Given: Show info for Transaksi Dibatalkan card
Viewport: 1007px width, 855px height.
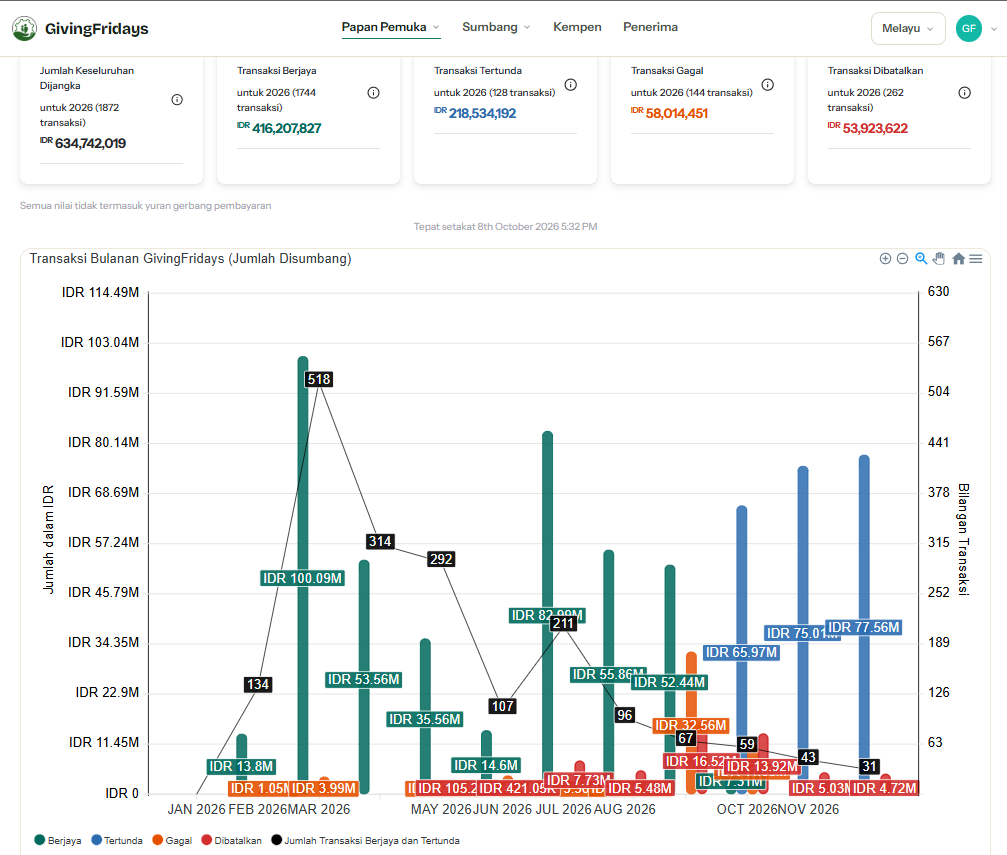Looking at the screenshot, I should point(965,93).
